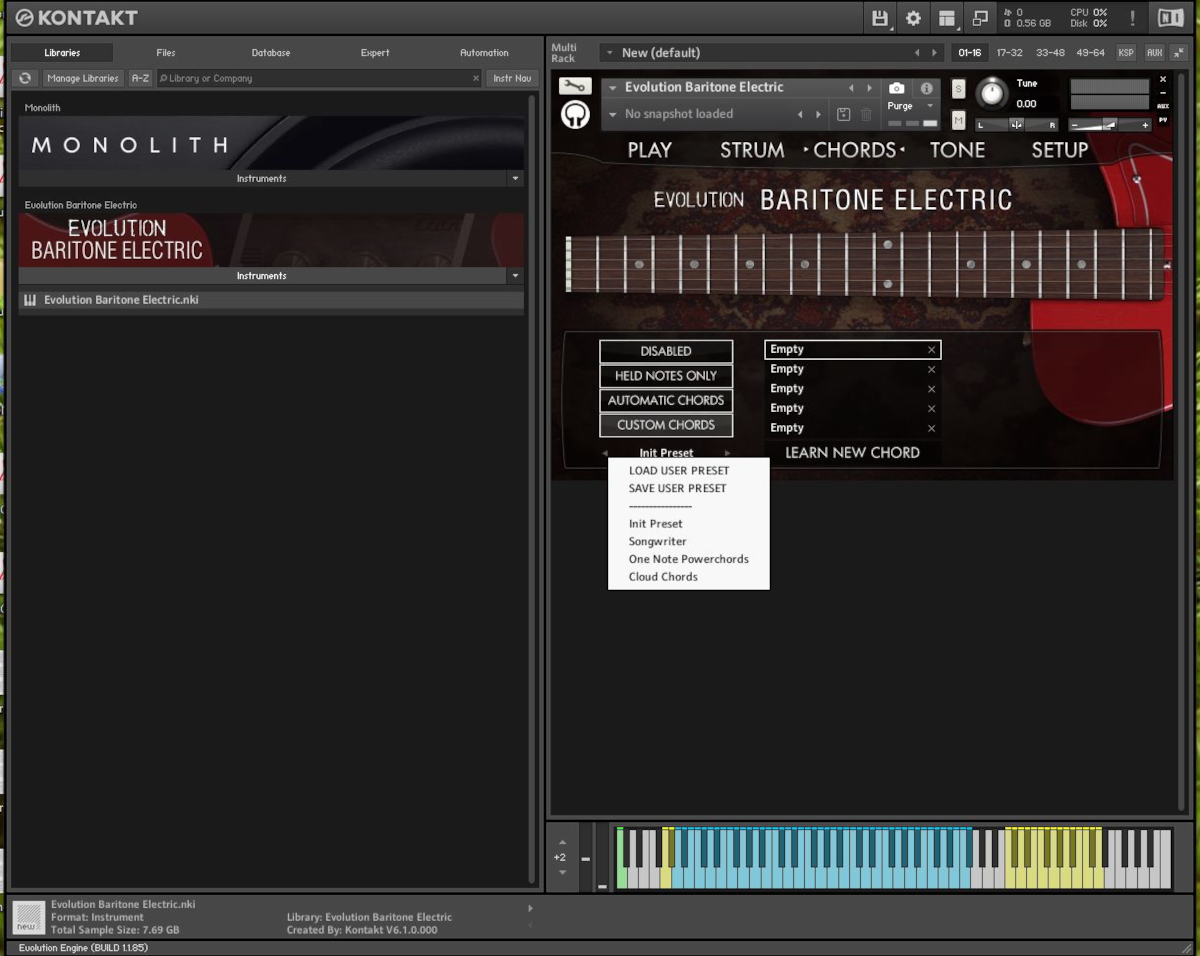Go to next instrument arrow

870,88
